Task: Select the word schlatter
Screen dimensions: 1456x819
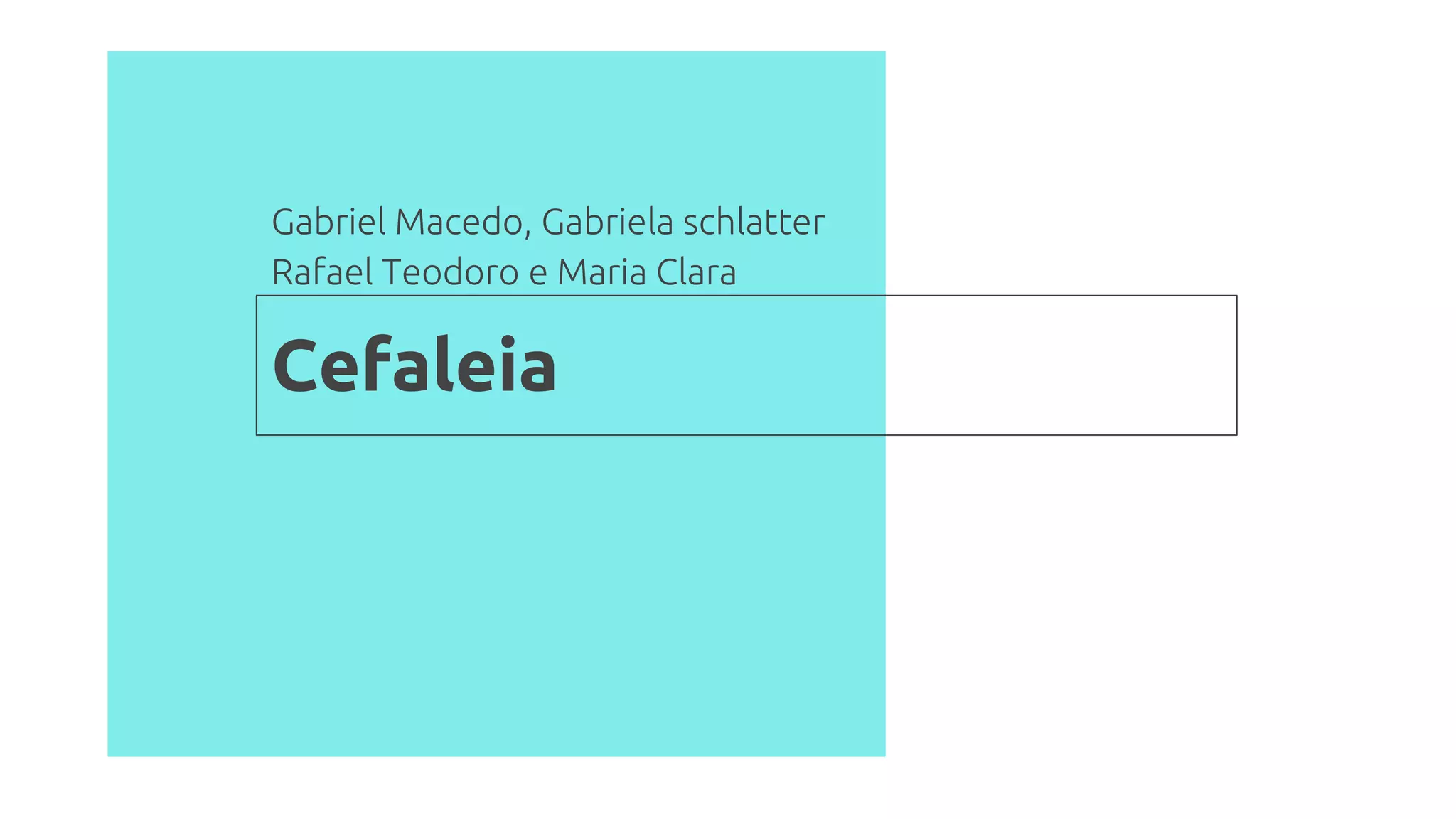Action: 754,222
